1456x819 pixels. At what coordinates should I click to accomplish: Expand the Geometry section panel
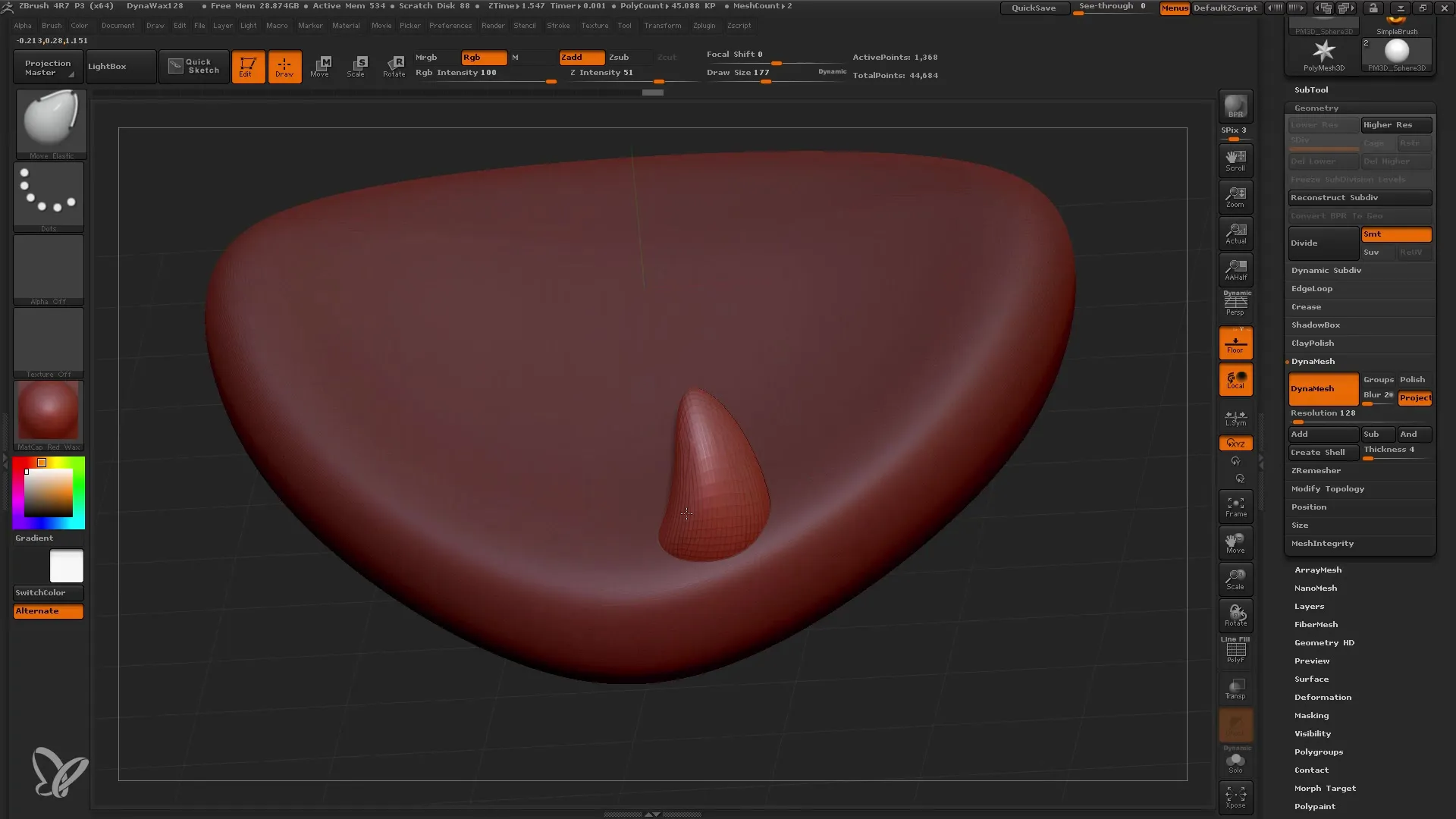1316,108
